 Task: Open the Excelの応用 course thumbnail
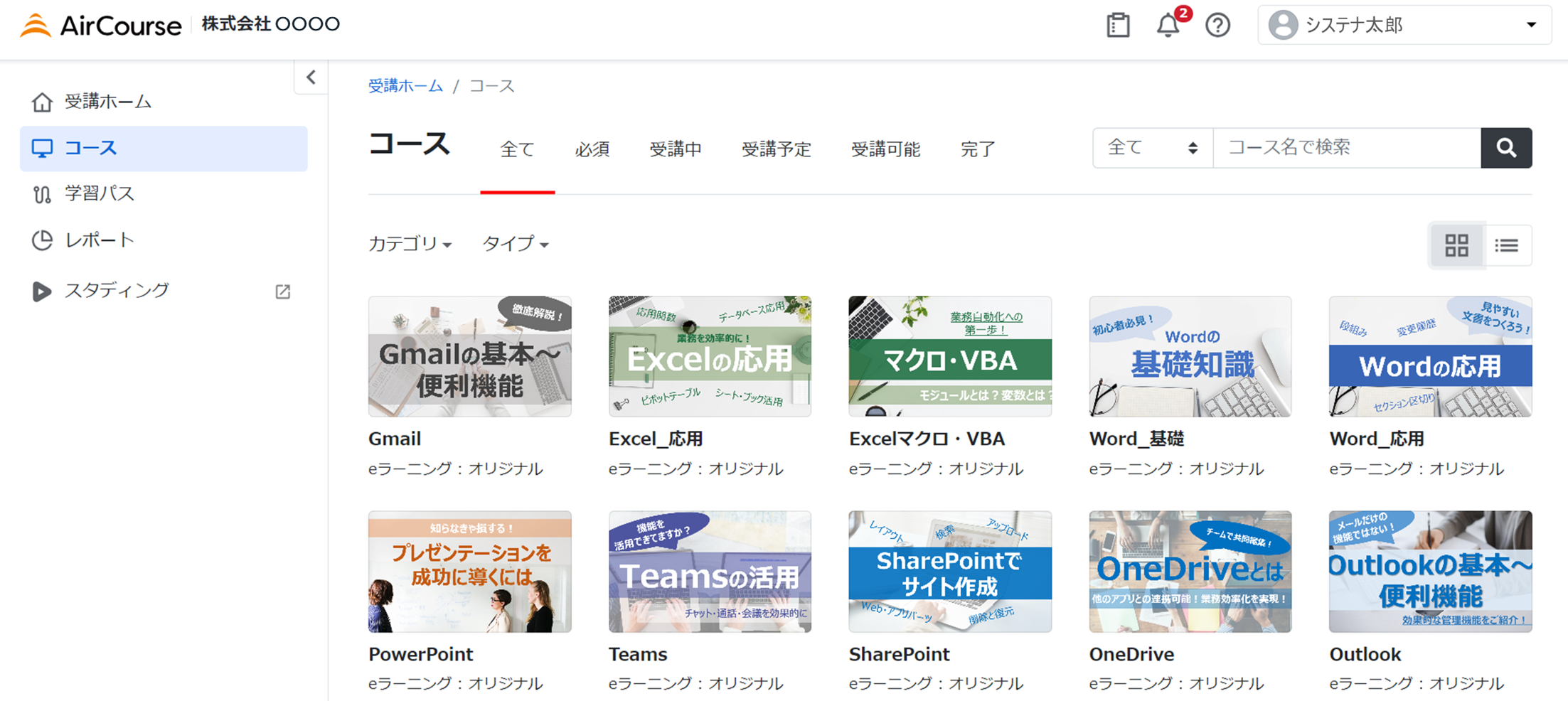(x=710, y=356)
